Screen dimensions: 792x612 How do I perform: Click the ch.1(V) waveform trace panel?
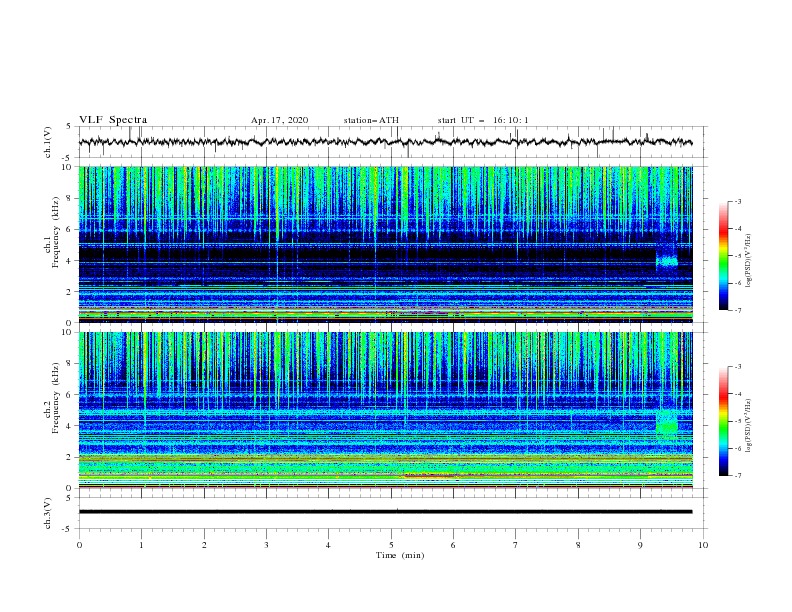393,142
